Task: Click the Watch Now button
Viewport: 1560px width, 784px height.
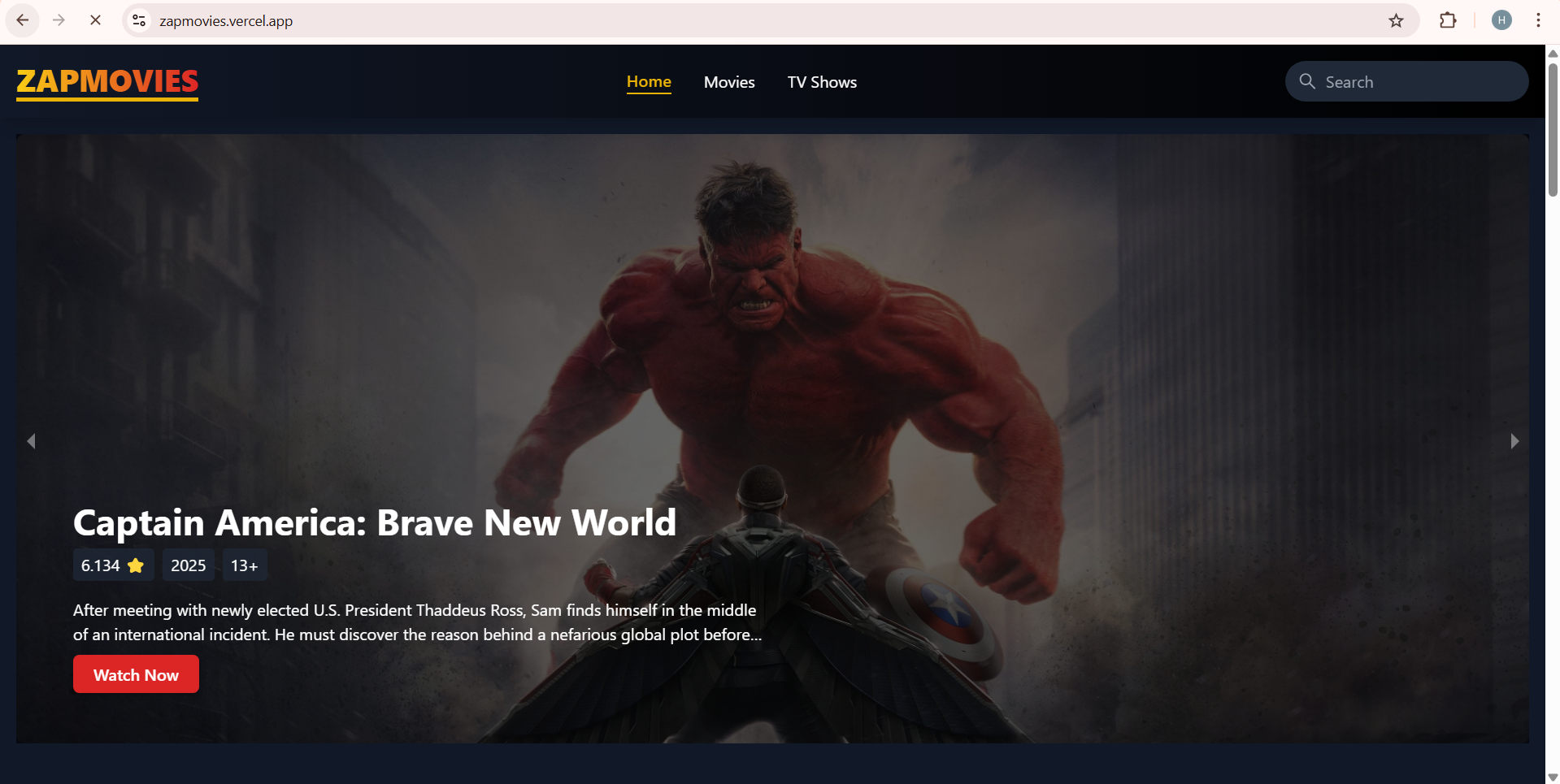Action: (136, 674)
